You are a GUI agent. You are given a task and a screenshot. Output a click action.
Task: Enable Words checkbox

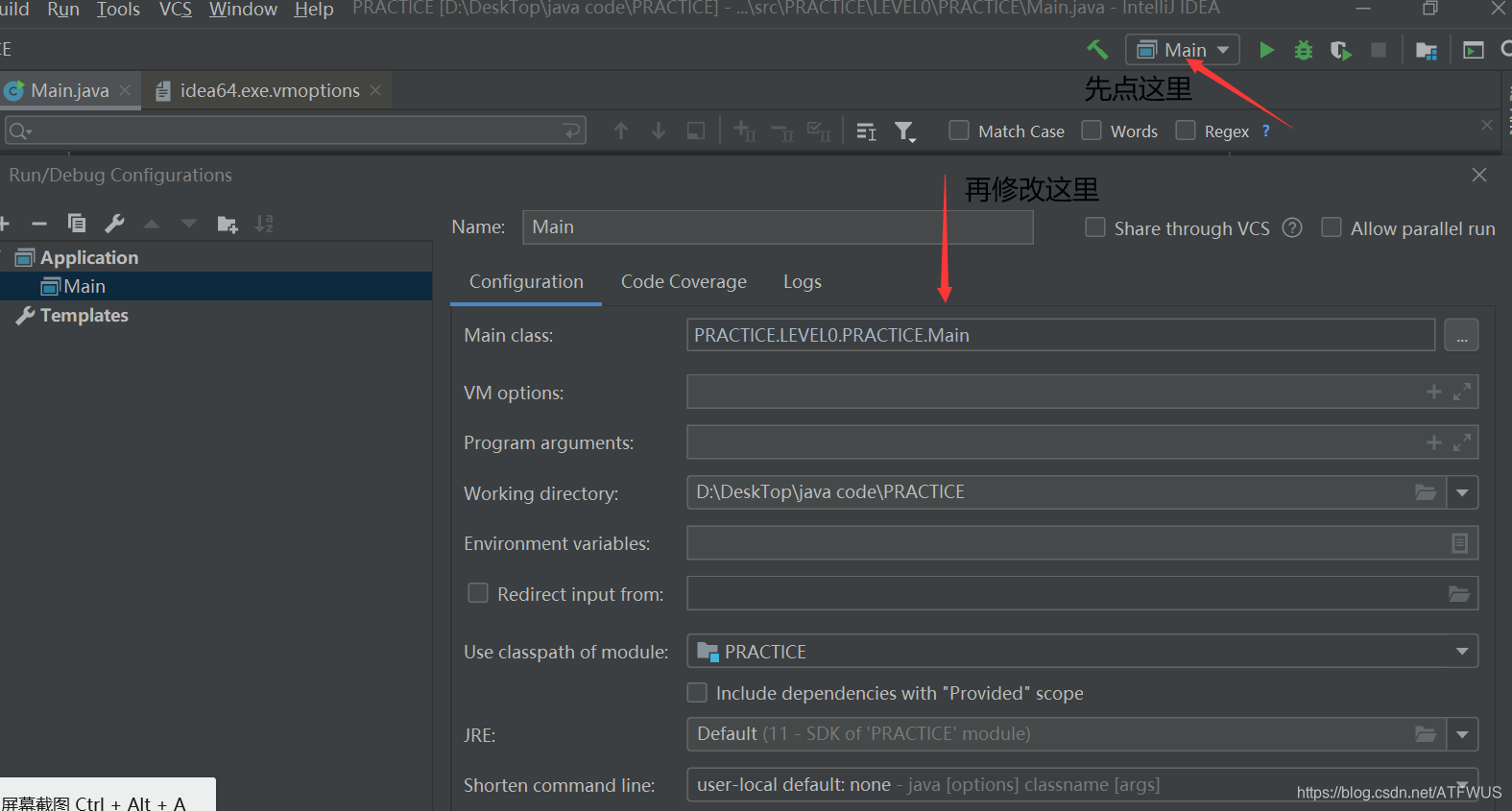(x=1092, y=130)
